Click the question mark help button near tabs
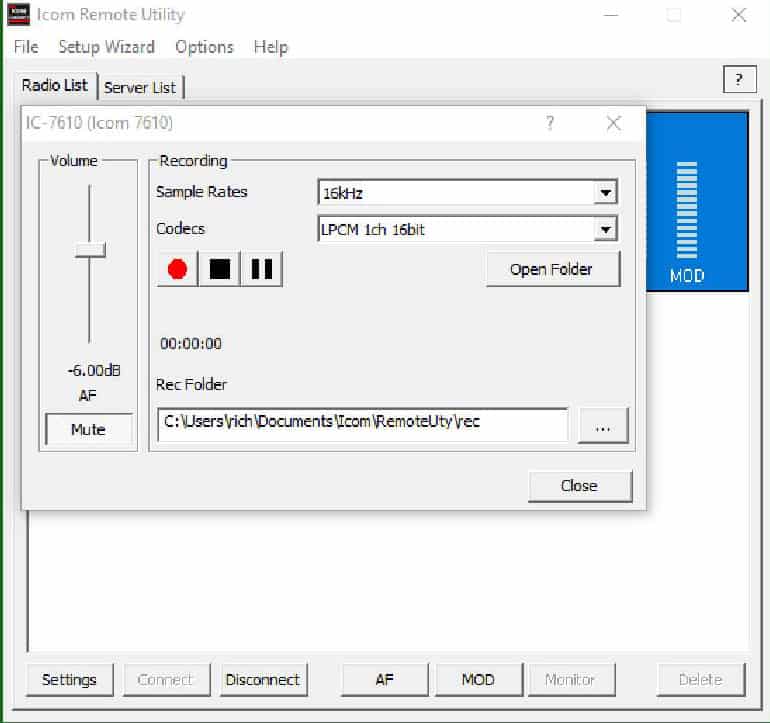Viewport: 770px width, 723px height. point(738,80)
